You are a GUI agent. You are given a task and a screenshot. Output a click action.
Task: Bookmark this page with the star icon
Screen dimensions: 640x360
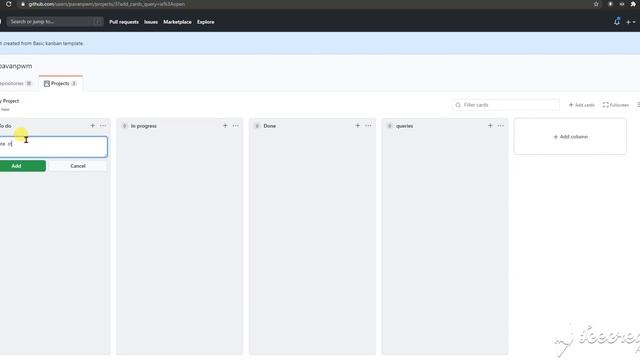pyautogui.click(x=596, y=4)
